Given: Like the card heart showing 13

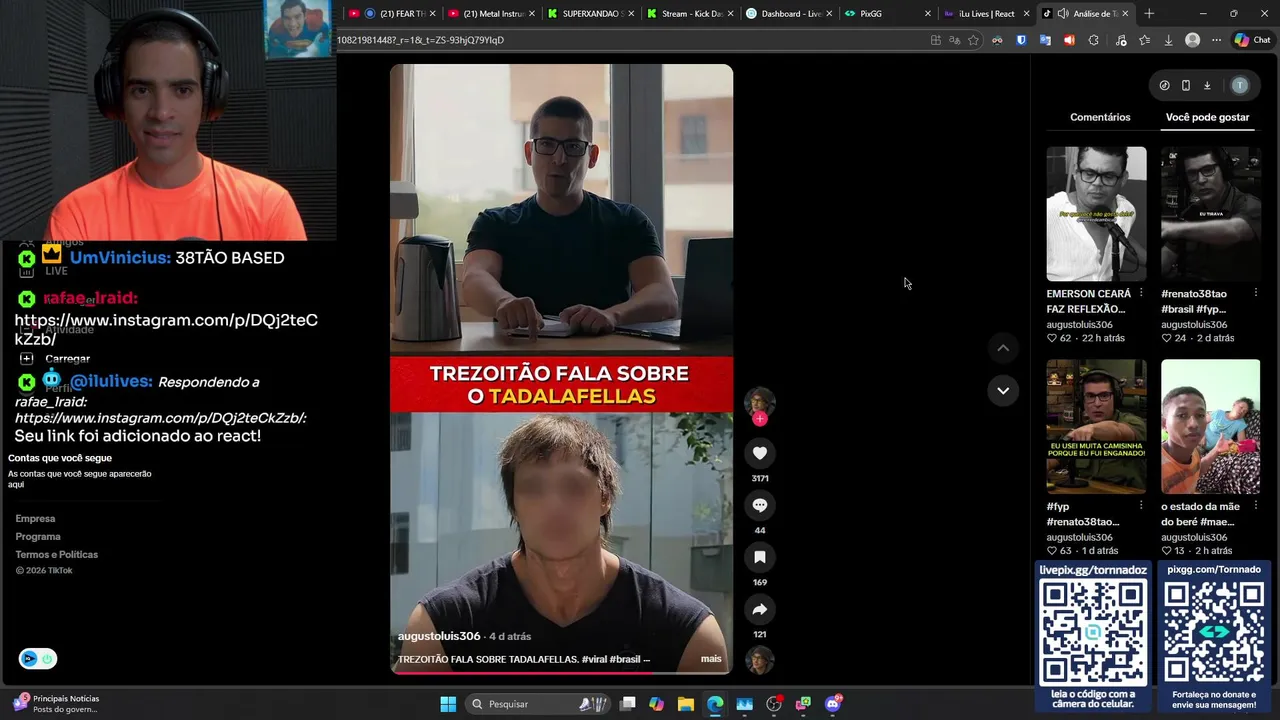Looking at the screenshot, I should 1167,551.
